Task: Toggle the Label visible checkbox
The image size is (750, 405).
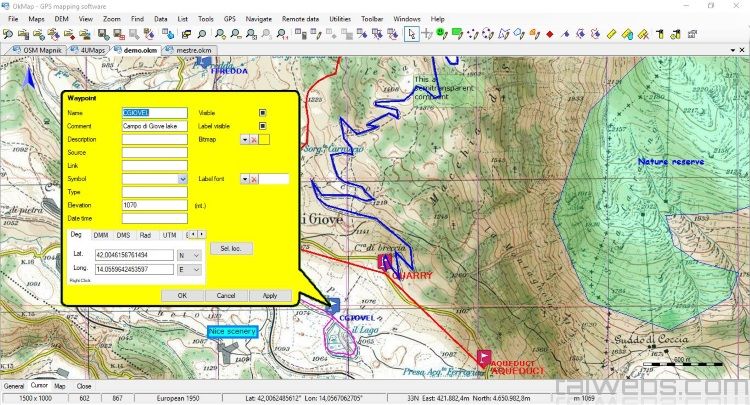Action: [x=263, y=126]
